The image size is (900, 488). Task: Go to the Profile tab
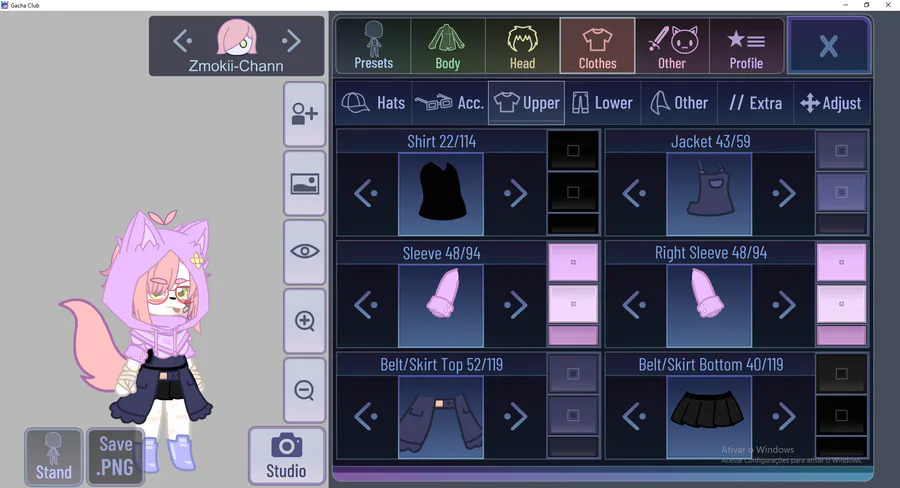[746, 46]
